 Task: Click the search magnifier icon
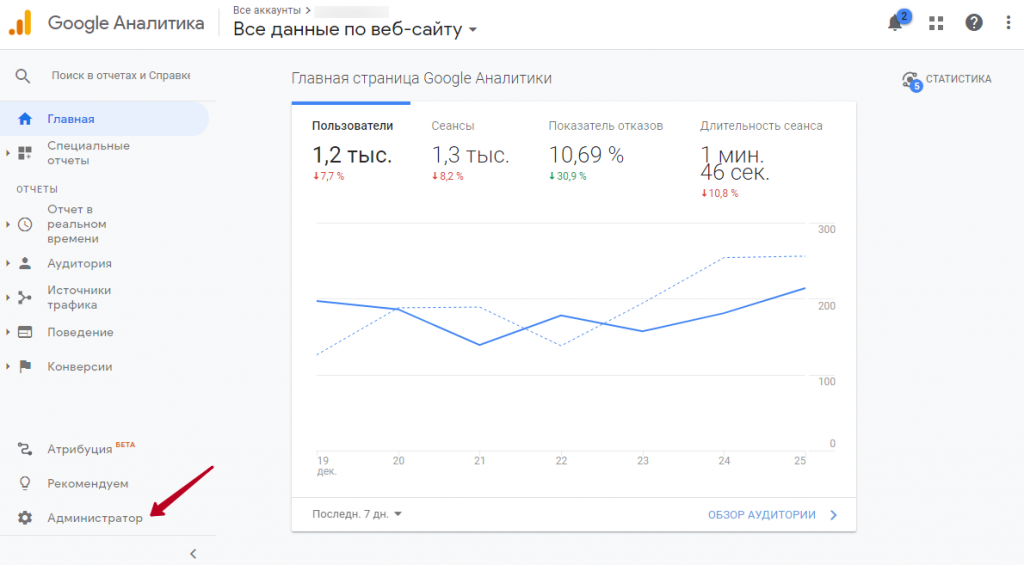click(23, 76)
